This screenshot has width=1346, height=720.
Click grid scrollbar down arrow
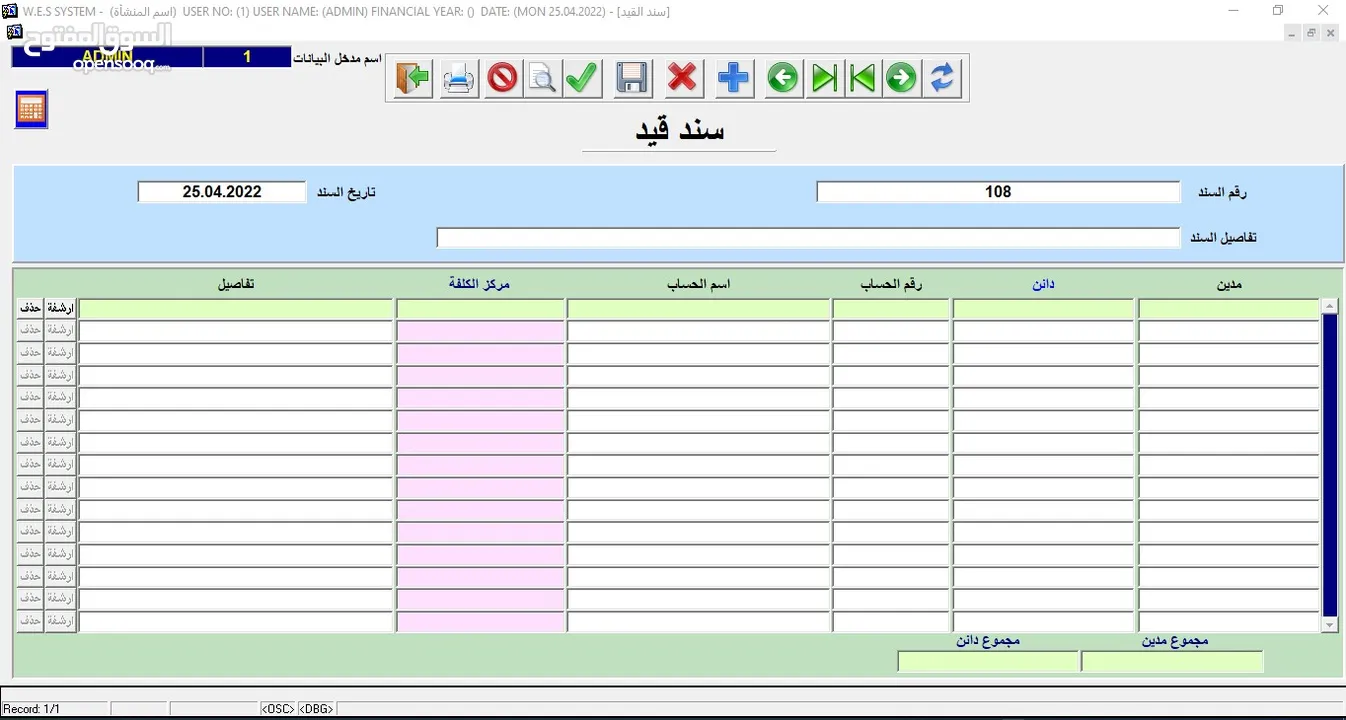(x=1329, y=625)
